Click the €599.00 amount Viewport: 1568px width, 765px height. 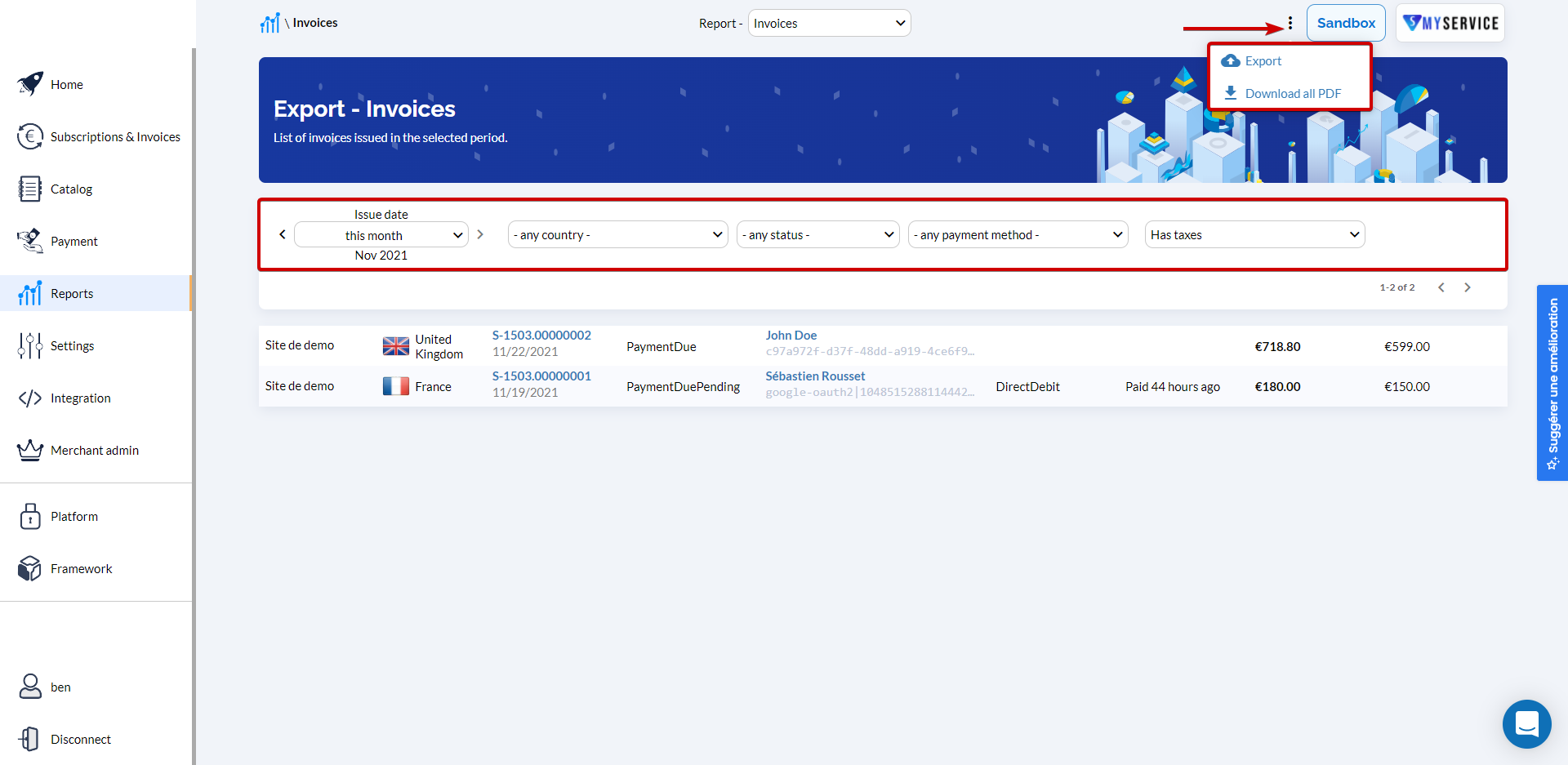pos(1407,347)
